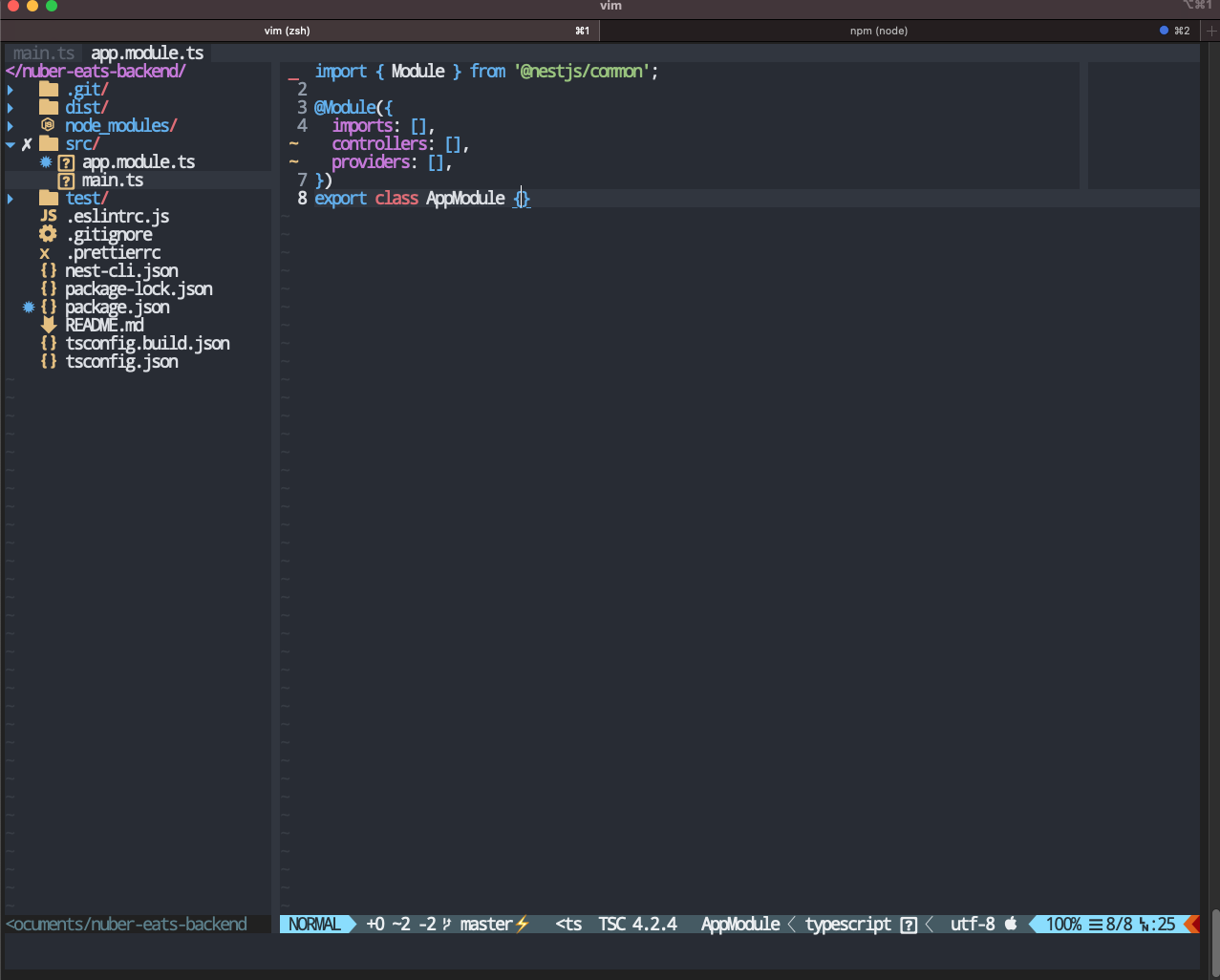This screenshot has width=1220, height=980.
Task: Open tsconfig.build.json in the file tree
Action: pos(147,344)
